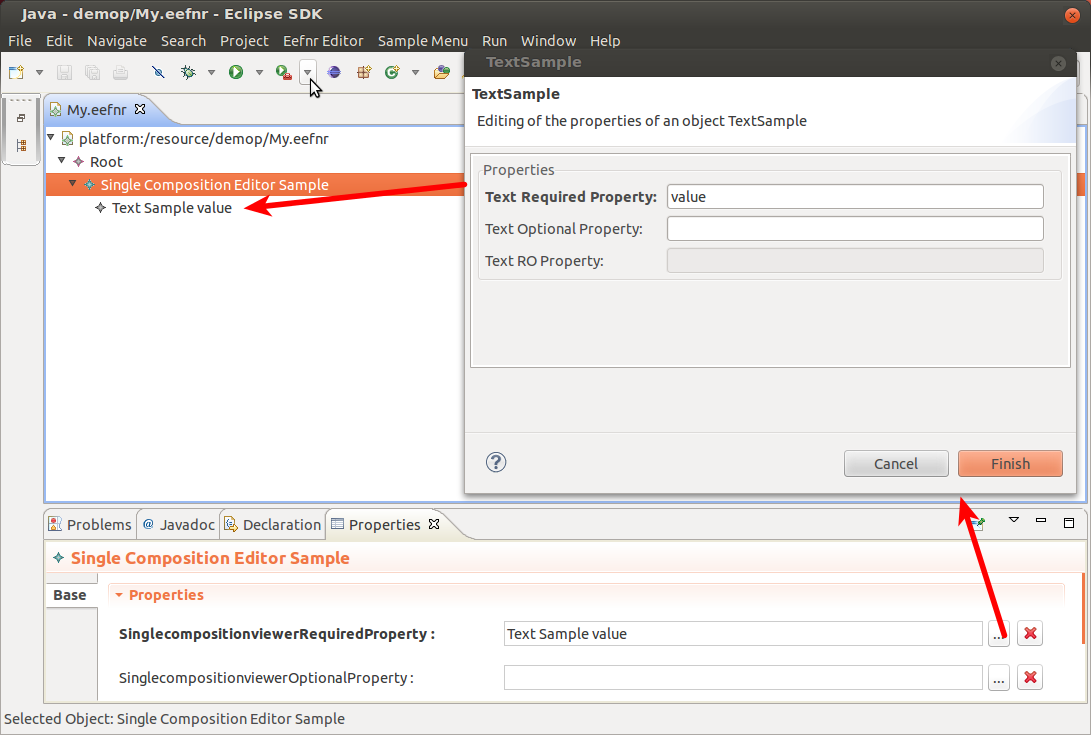This screenshot has width=1091, height=735.
Task: Select the Root tree item
Action: point(106,161)
